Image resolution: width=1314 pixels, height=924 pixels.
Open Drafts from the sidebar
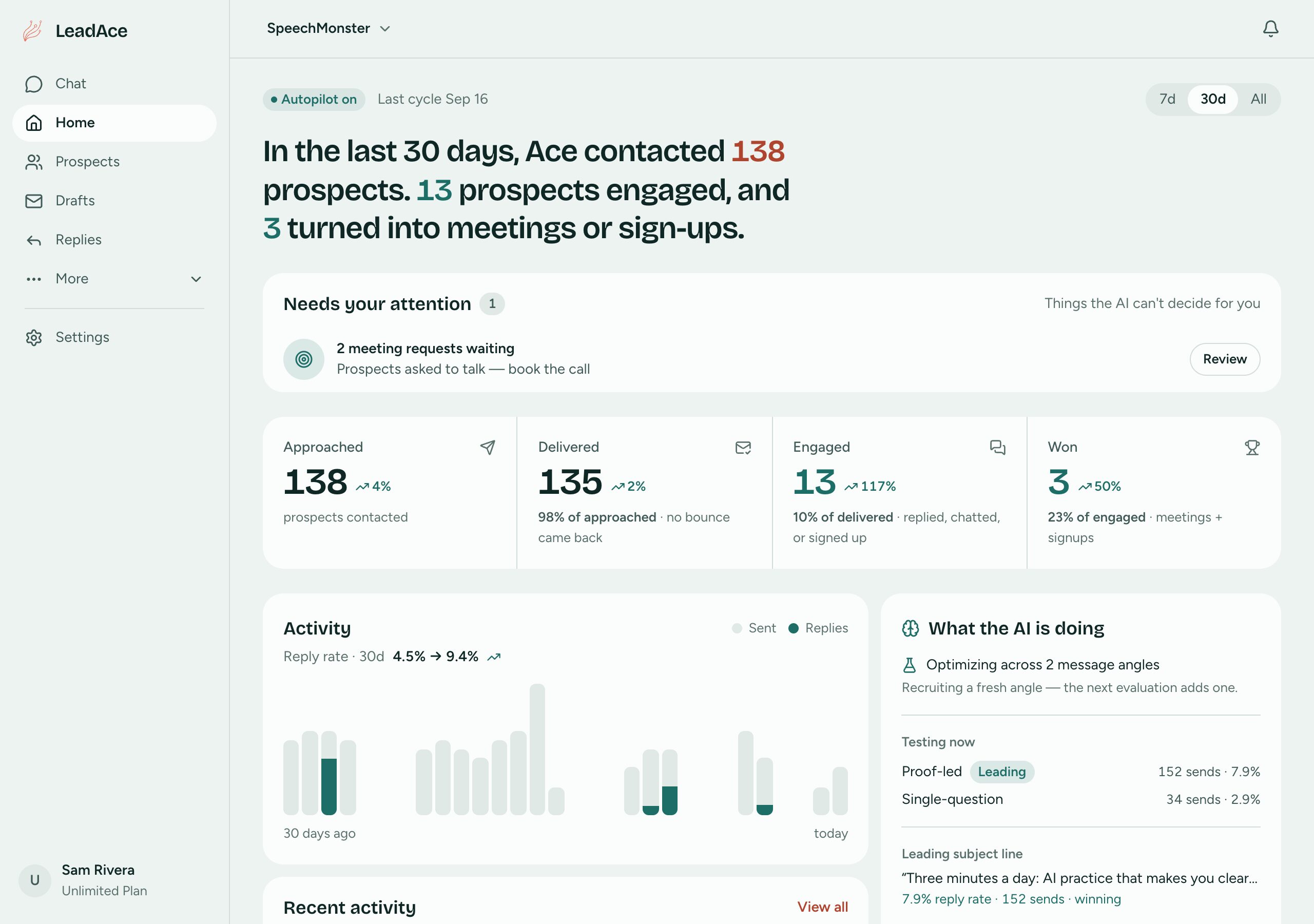pyautogui.click(x=114, y=201)
